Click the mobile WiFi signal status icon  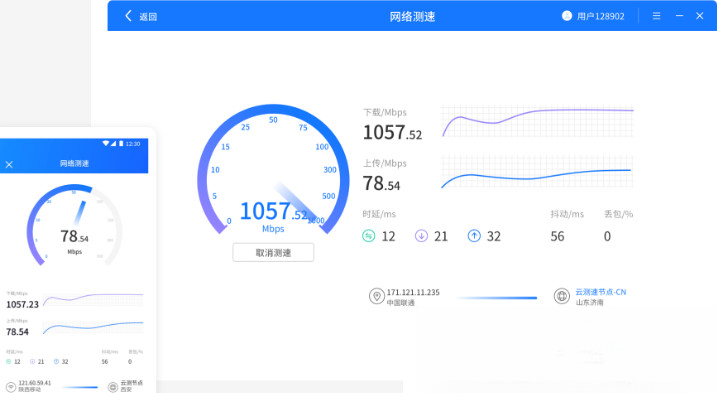(106, 143)
